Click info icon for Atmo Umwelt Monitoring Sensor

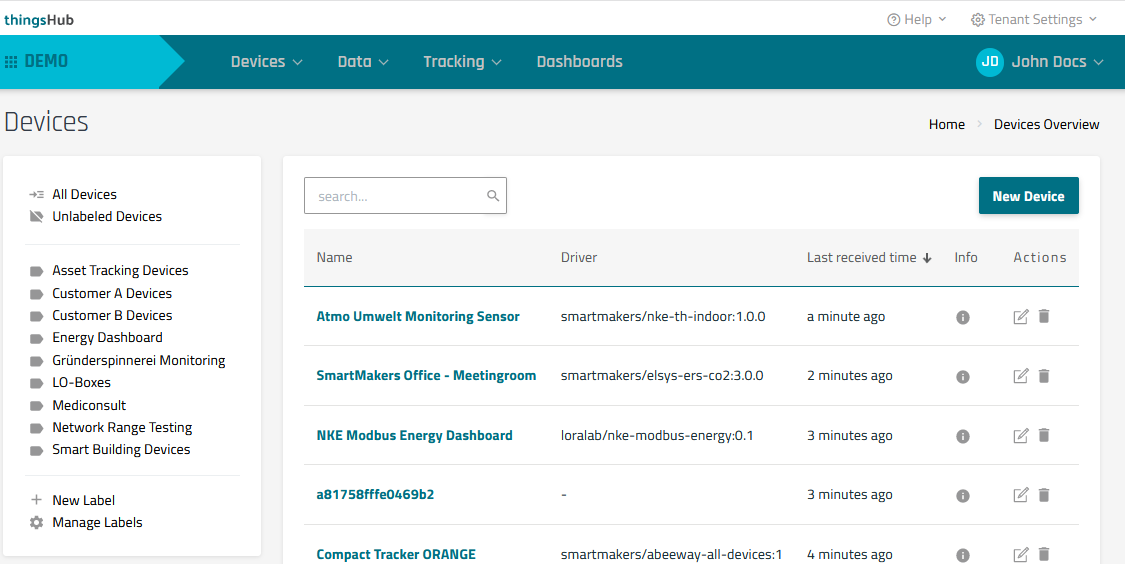[963, 317]
